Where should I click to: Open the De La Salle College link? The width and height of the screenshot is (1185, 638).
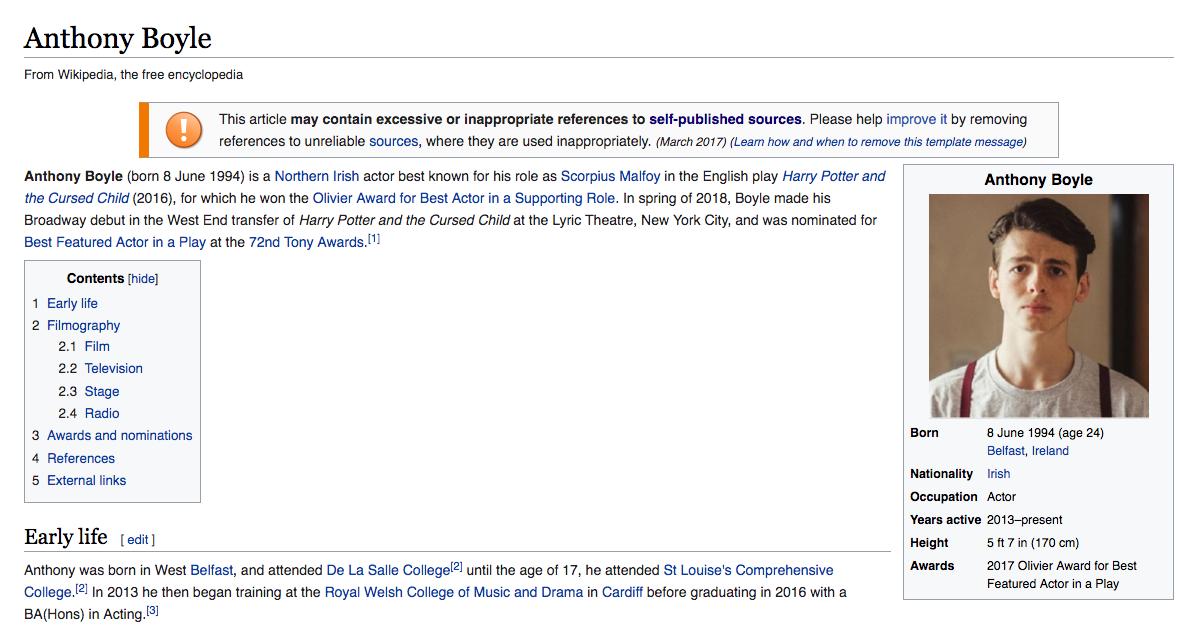pos(388,570)
